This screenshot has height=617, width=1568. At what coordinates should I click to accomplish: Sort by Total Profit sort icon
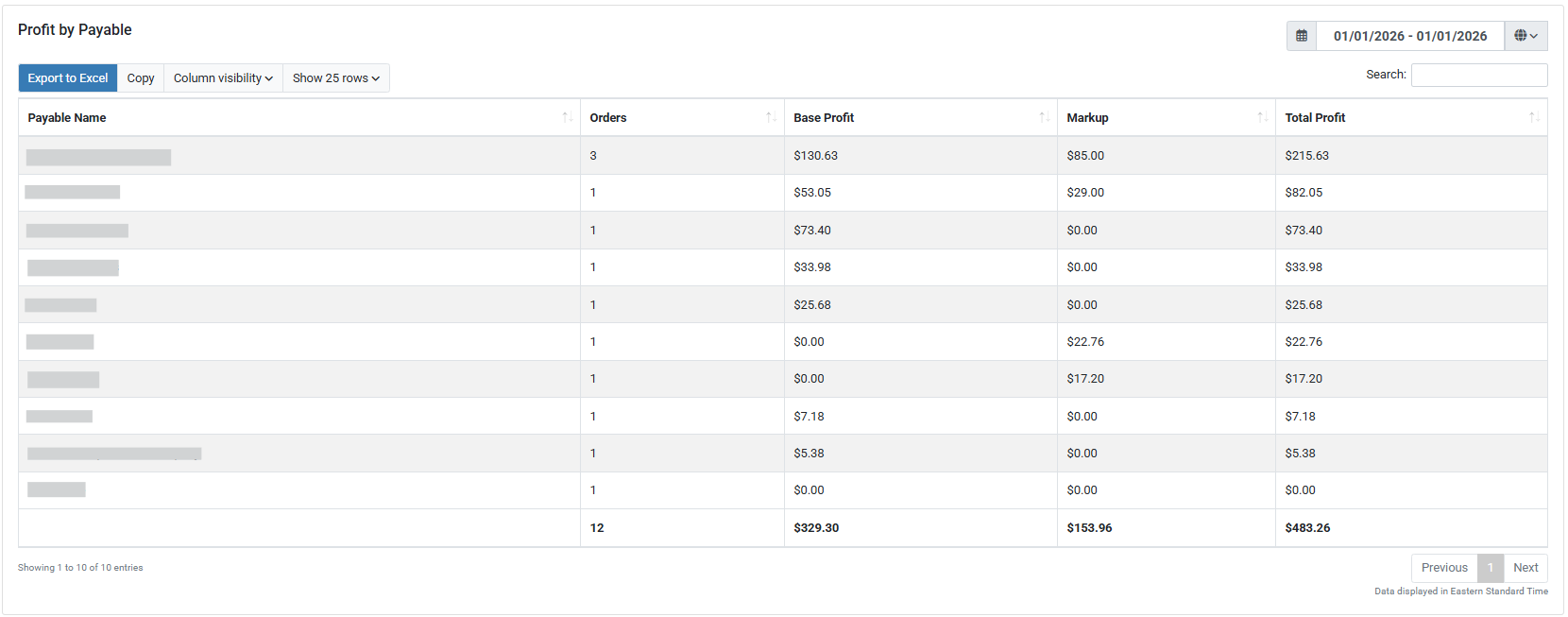pyautogui.click(x=1534, y=117)
